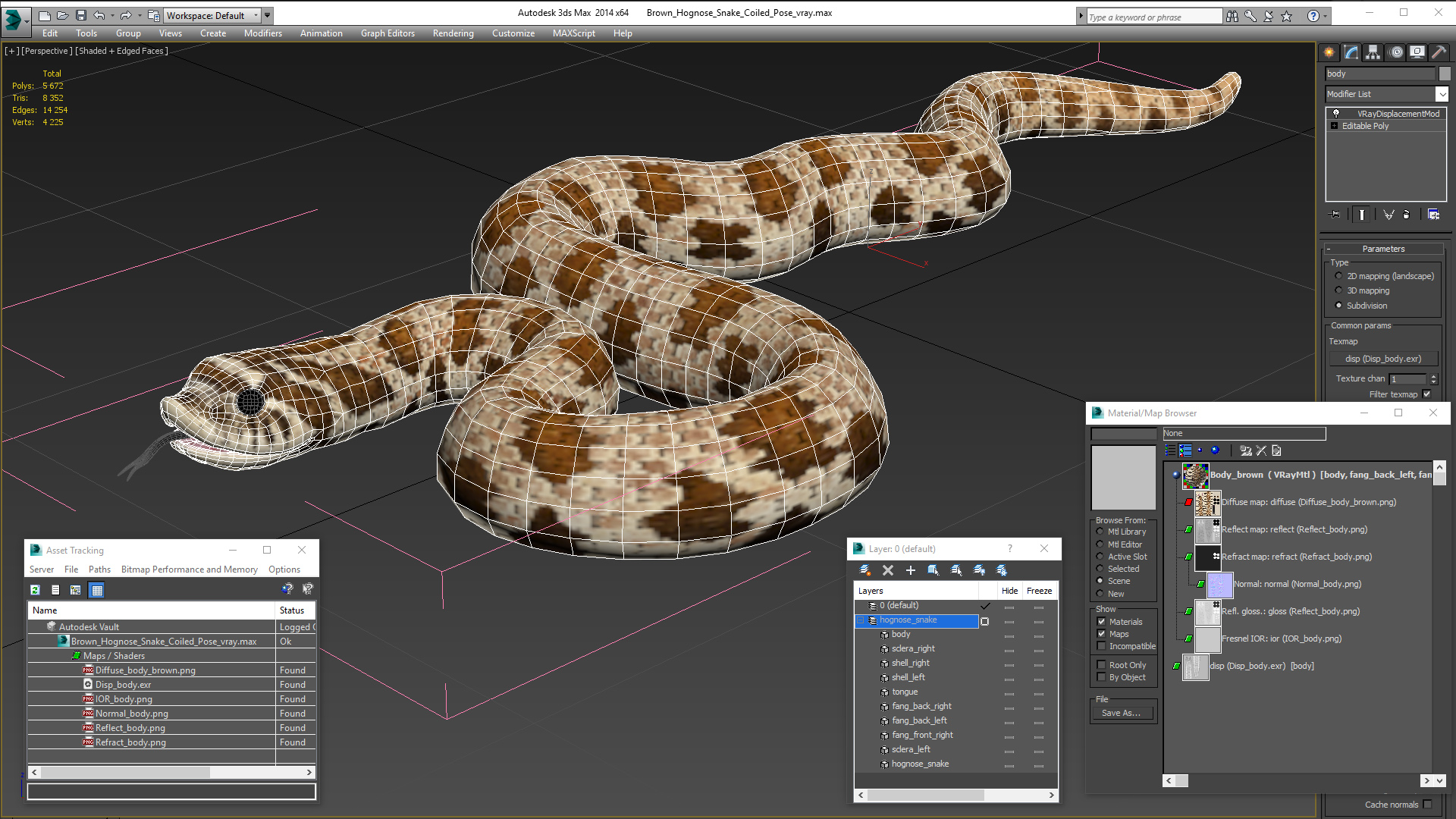Open Bitmap Performance and Memory menu

(189, 570)
